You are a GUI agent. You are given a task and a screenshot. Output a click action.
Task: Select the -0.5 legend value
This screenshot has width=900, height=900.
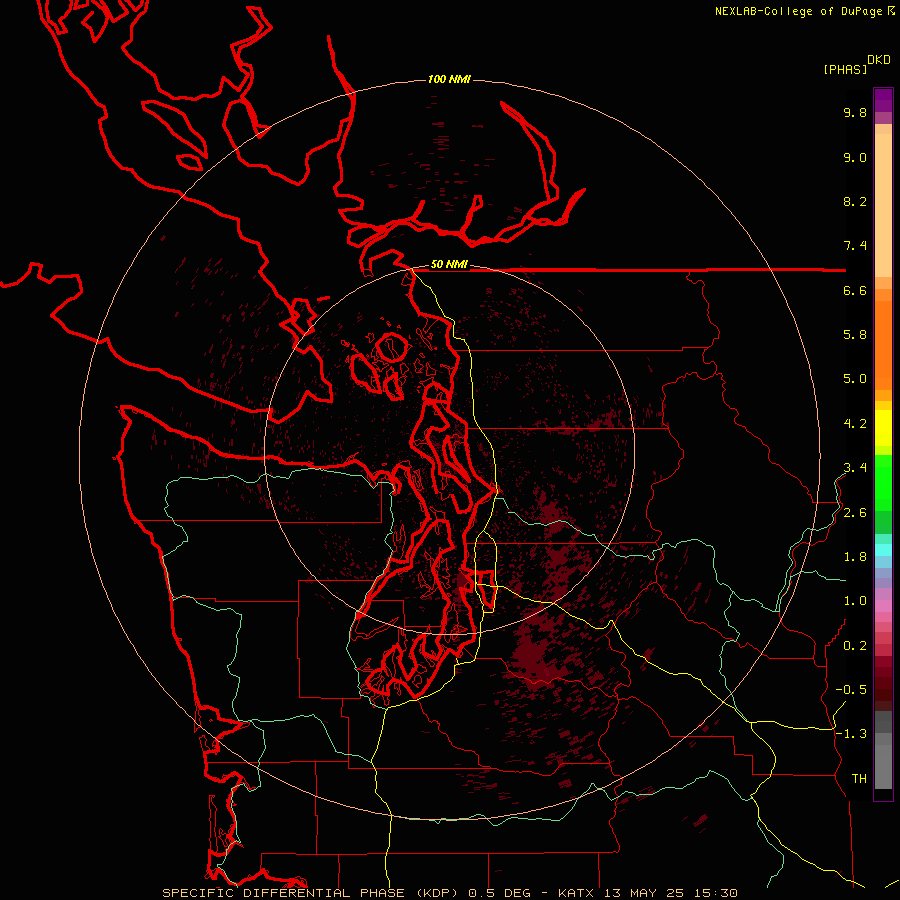(851, 690)
